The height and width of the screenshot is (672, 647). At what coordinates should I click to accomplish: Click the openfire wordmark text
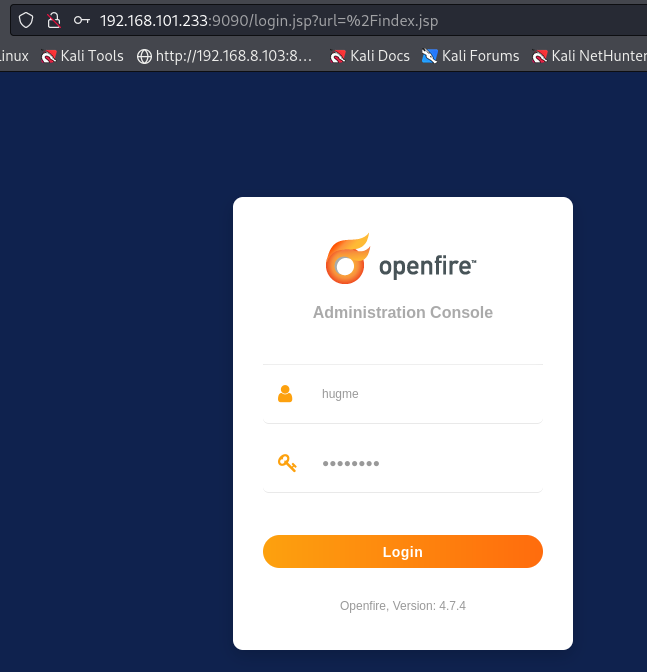[x=427, y=266]
